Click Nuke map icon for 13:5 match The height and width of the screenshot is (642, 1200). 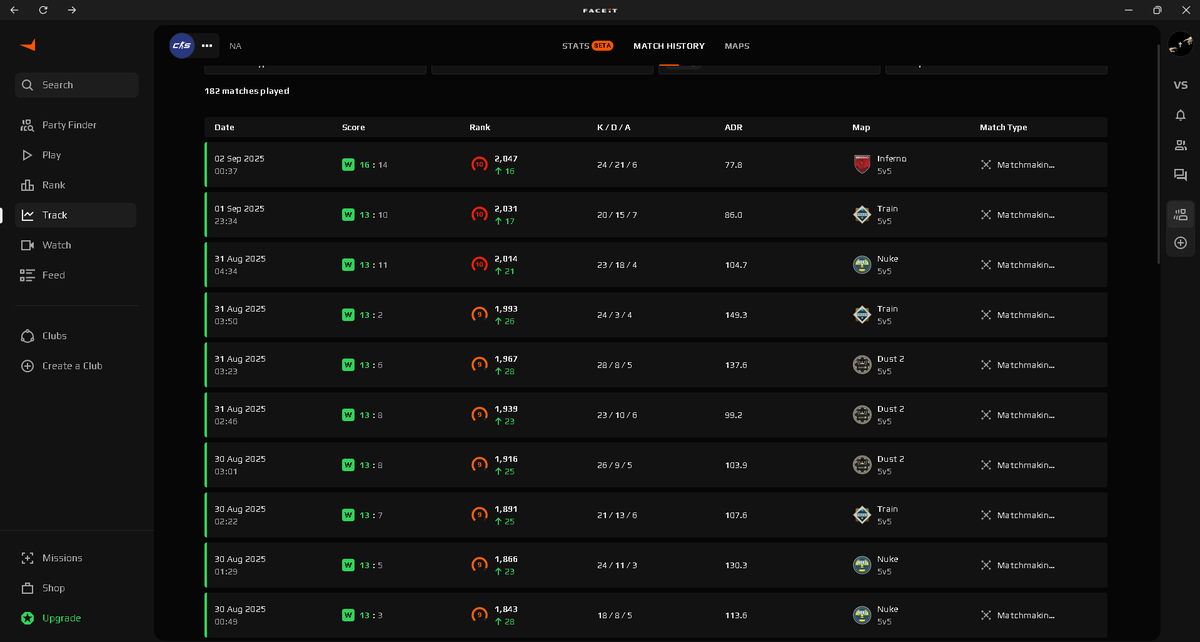pyautogui.click(x=862, y=564)
